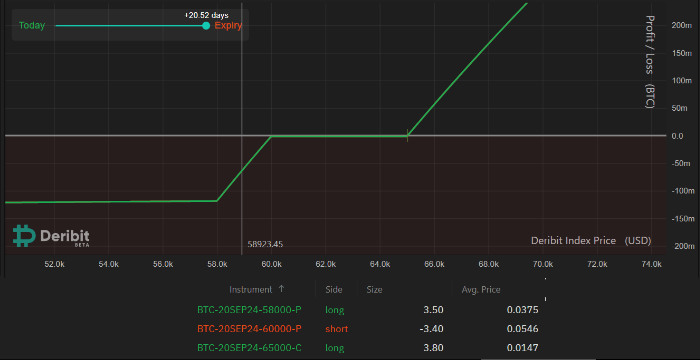Click the 58923.45 index price label

point(265,244)
